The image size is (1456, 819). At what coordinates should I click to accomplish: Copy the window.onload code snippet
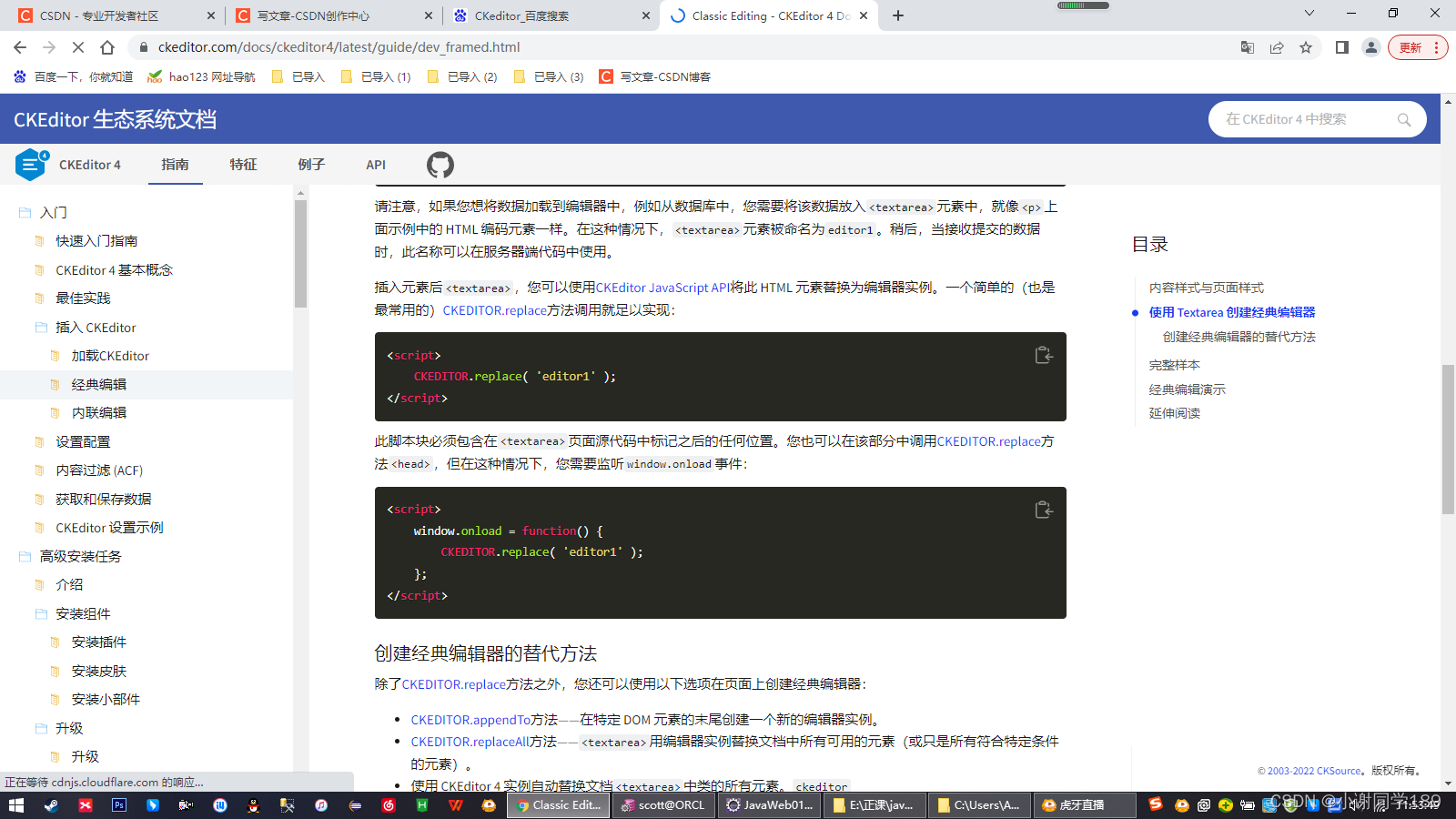[1045, 510]
